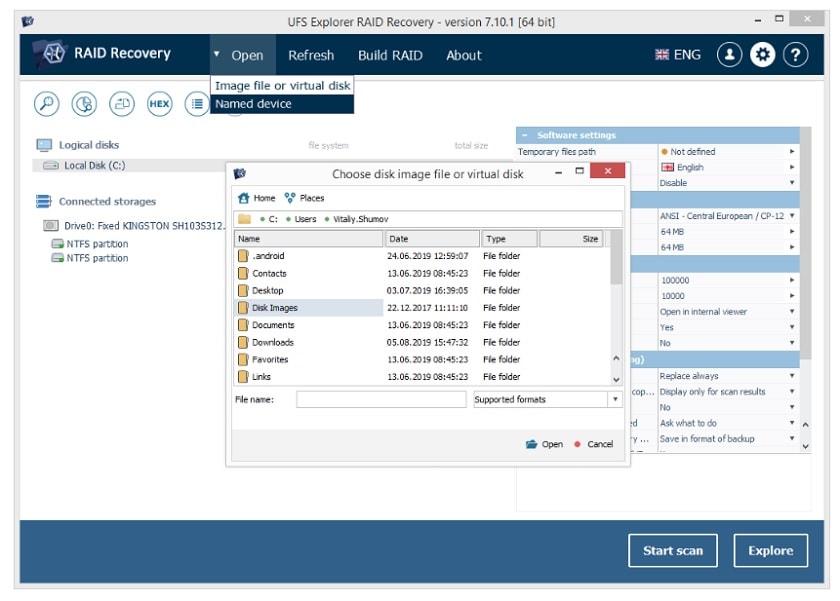The width and height of the screenshot is (840, 601).
Task: Open the Replace always dropdown
Action: (x=792, y=375)
